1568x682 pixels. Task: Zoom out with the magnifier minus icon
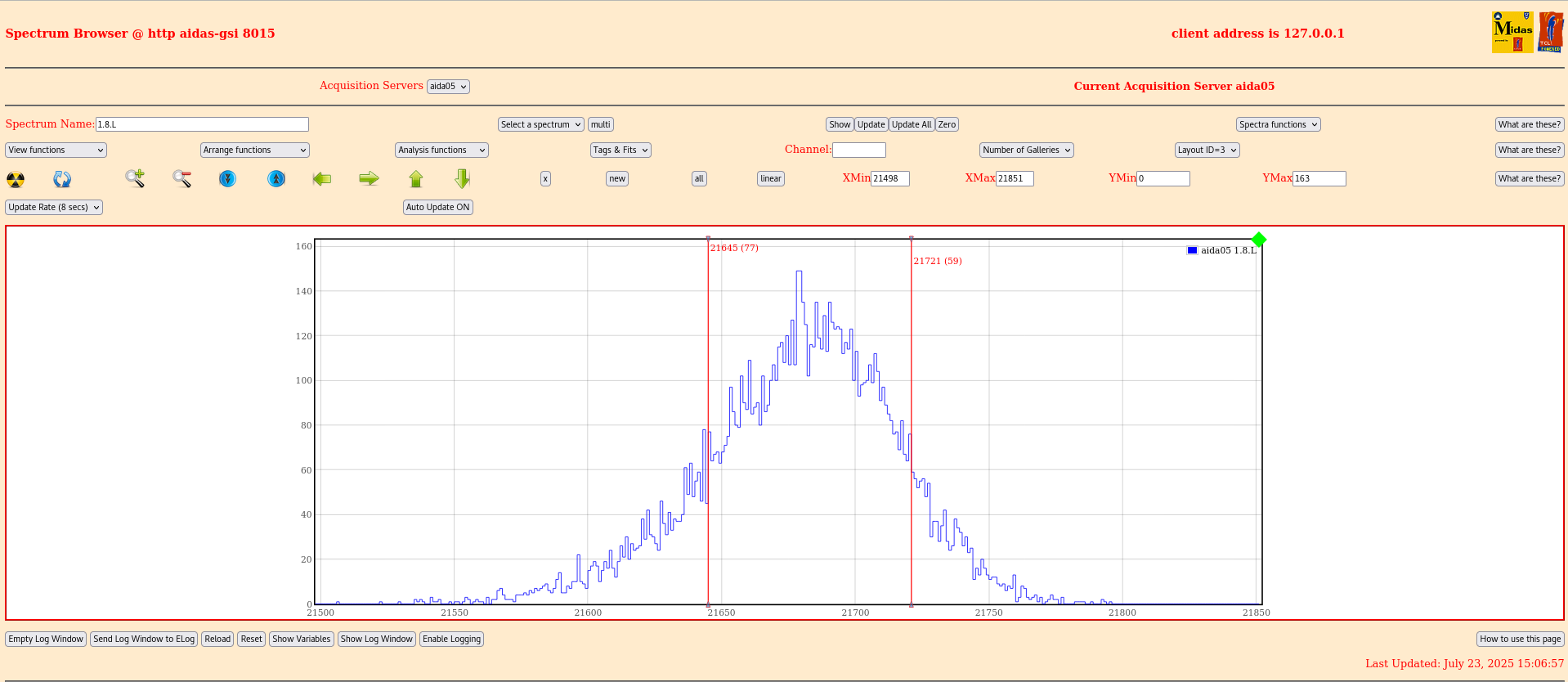tap(181, 178)
